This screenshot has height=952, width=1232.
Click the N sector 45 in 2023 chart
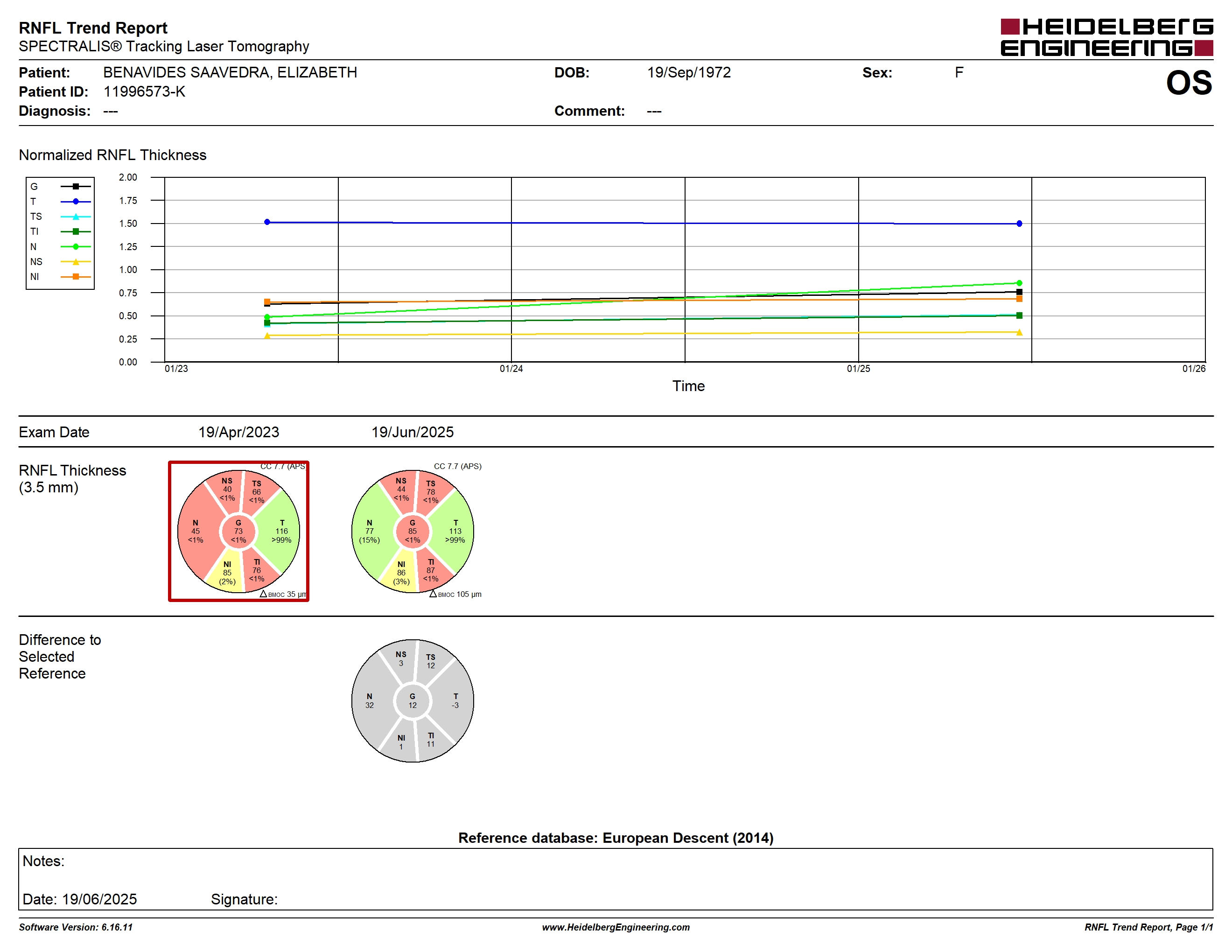pyautogui.click(x=195, y=531)
